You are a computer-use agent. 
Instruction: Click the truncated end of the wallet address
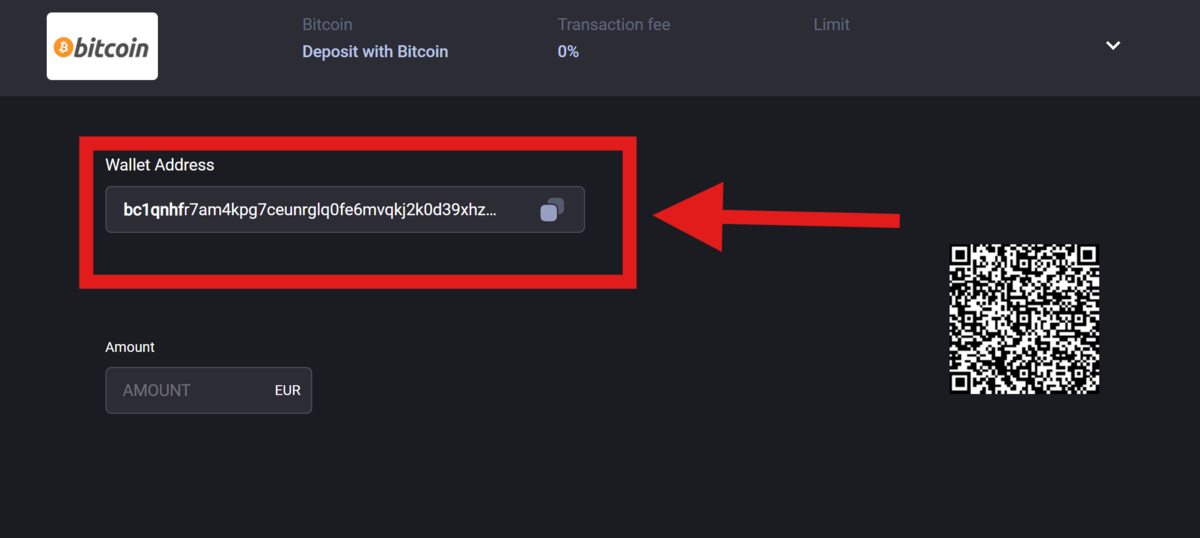478,210
